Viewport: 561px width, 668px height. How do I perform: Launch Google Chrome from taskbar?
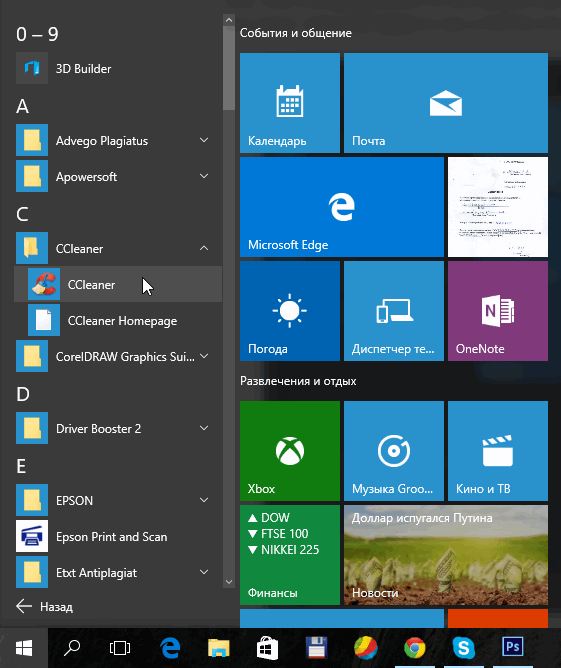click(x=414, y=648)
